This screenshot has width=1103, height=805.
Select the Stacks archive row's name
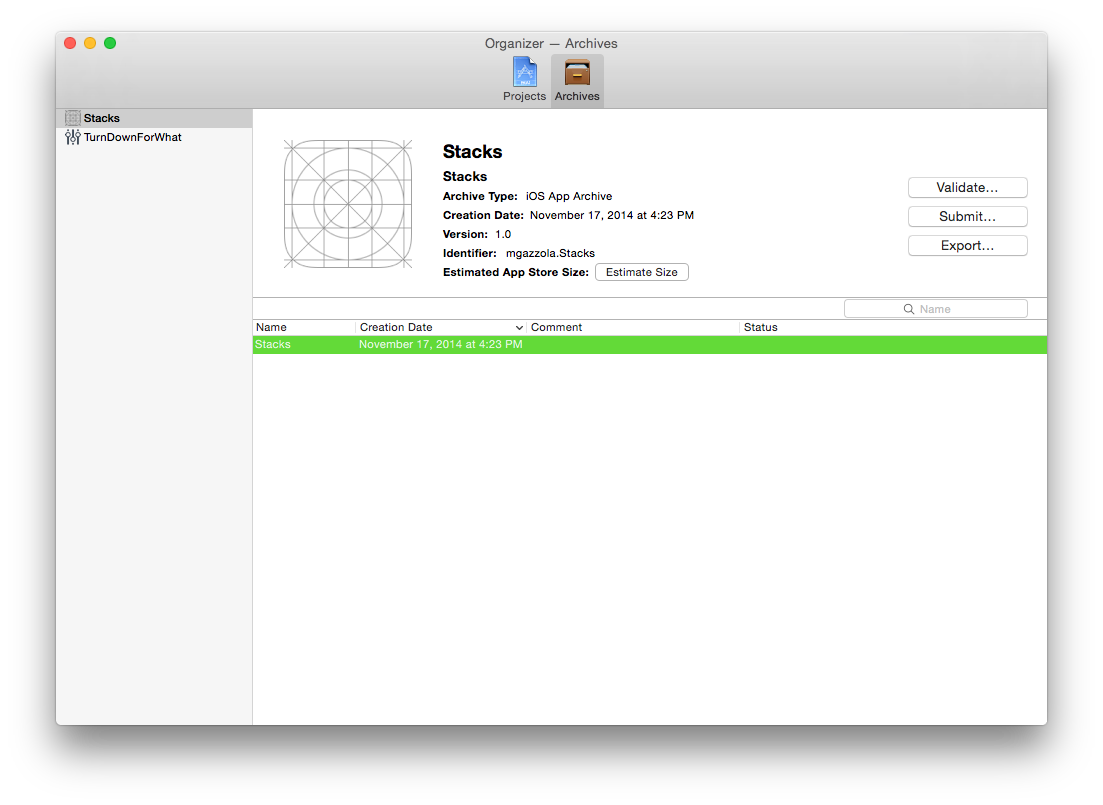pyautogui.click(x=273, y=344)
